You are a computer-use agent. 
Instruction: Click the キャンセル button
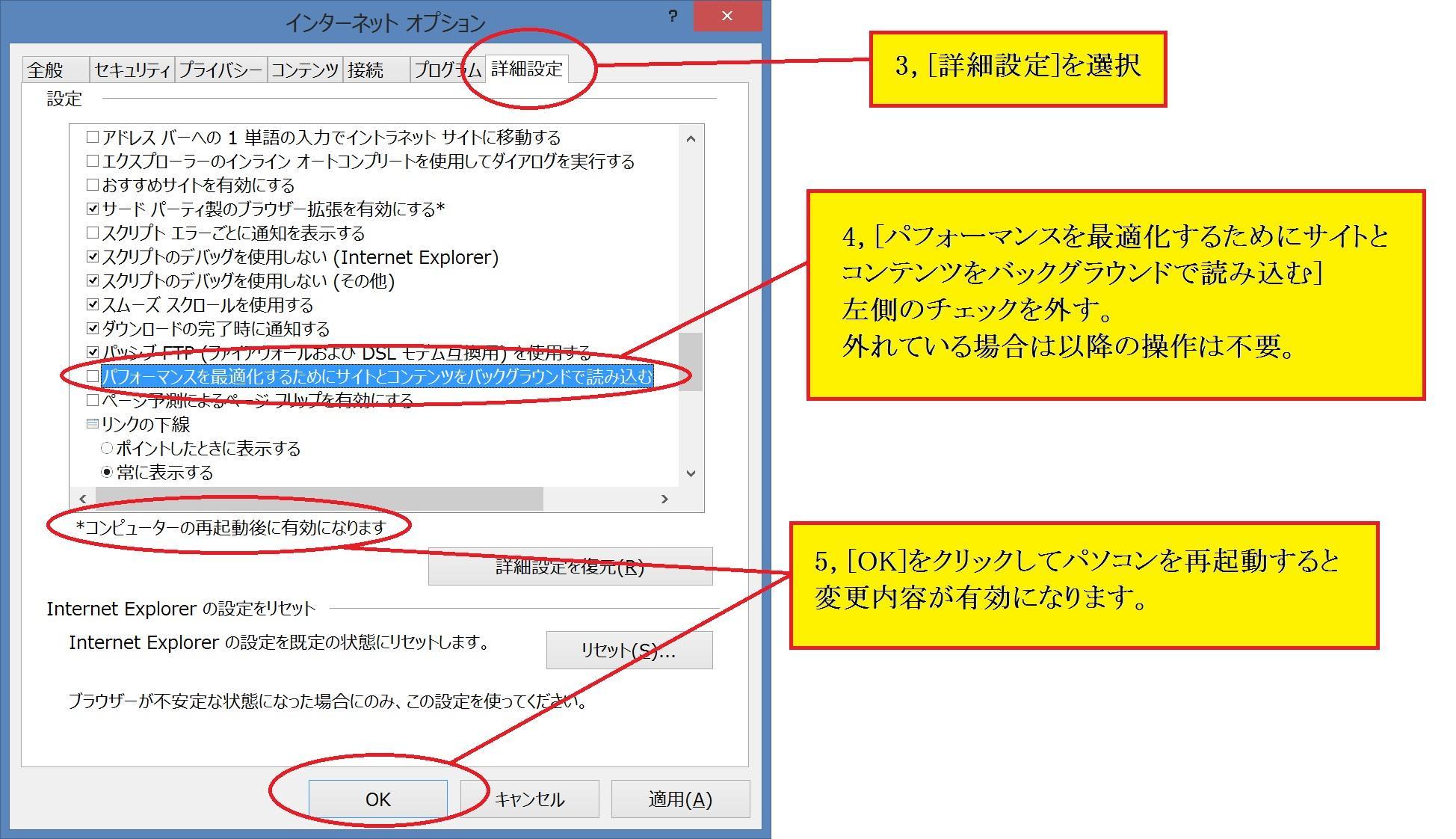click(x=530, y=799)
